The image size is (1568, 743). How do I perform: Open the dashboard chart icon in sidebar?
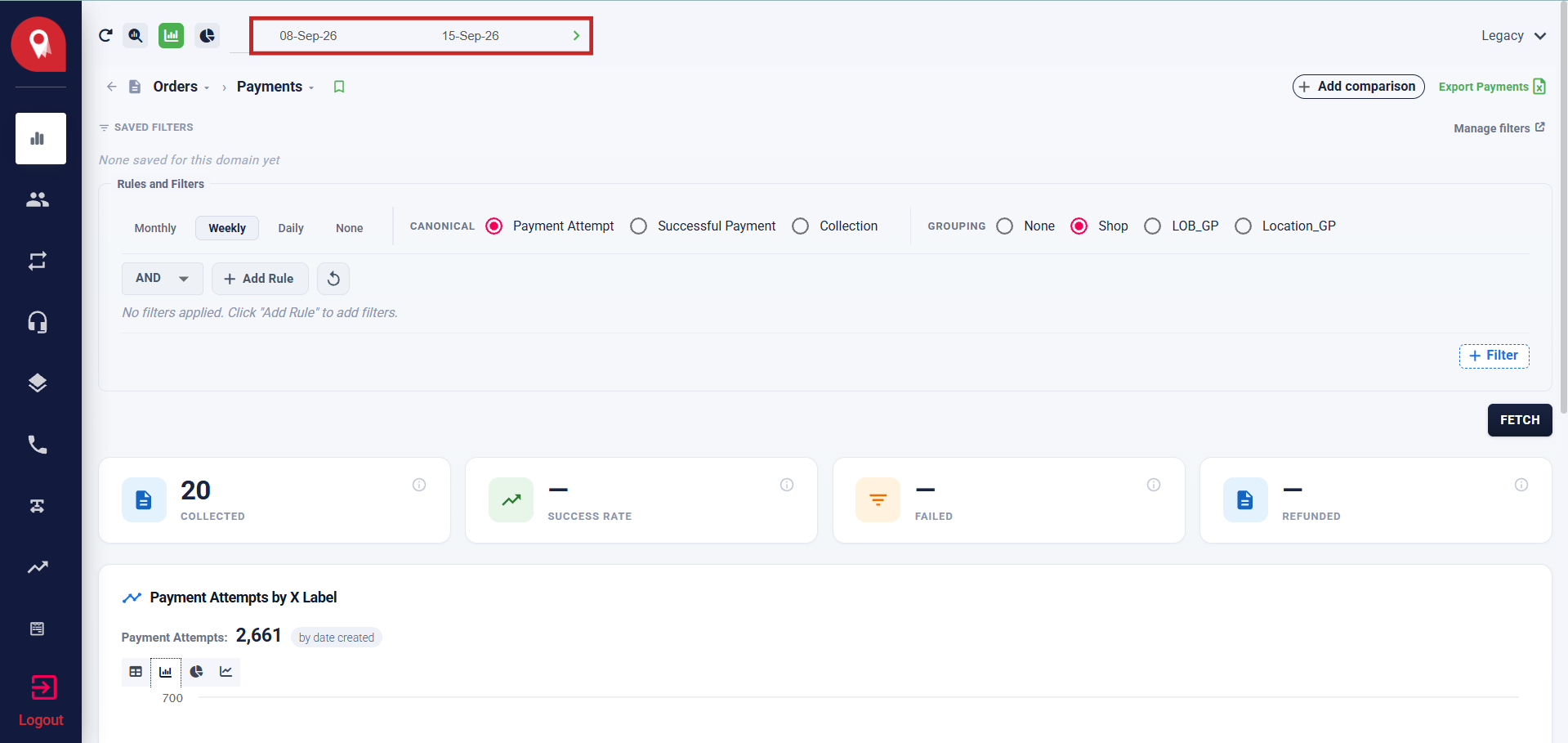tap(41, 139)
